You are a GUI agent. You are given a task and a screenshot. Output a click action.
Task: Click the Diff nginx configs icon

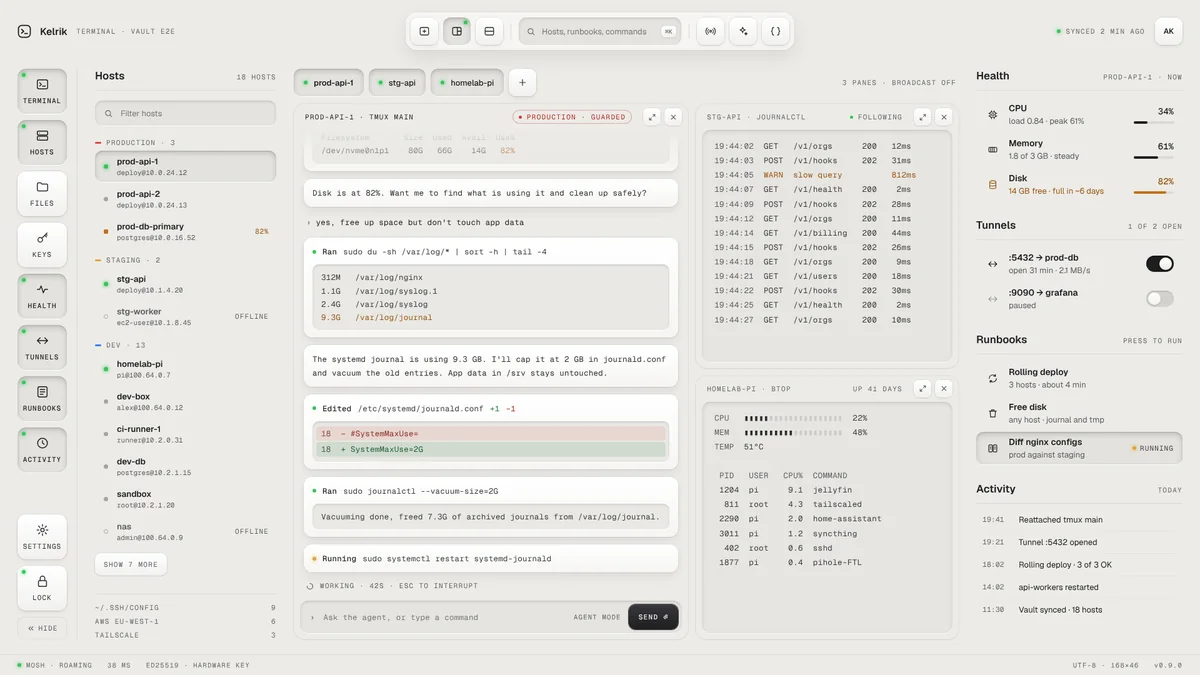(992, 448)
